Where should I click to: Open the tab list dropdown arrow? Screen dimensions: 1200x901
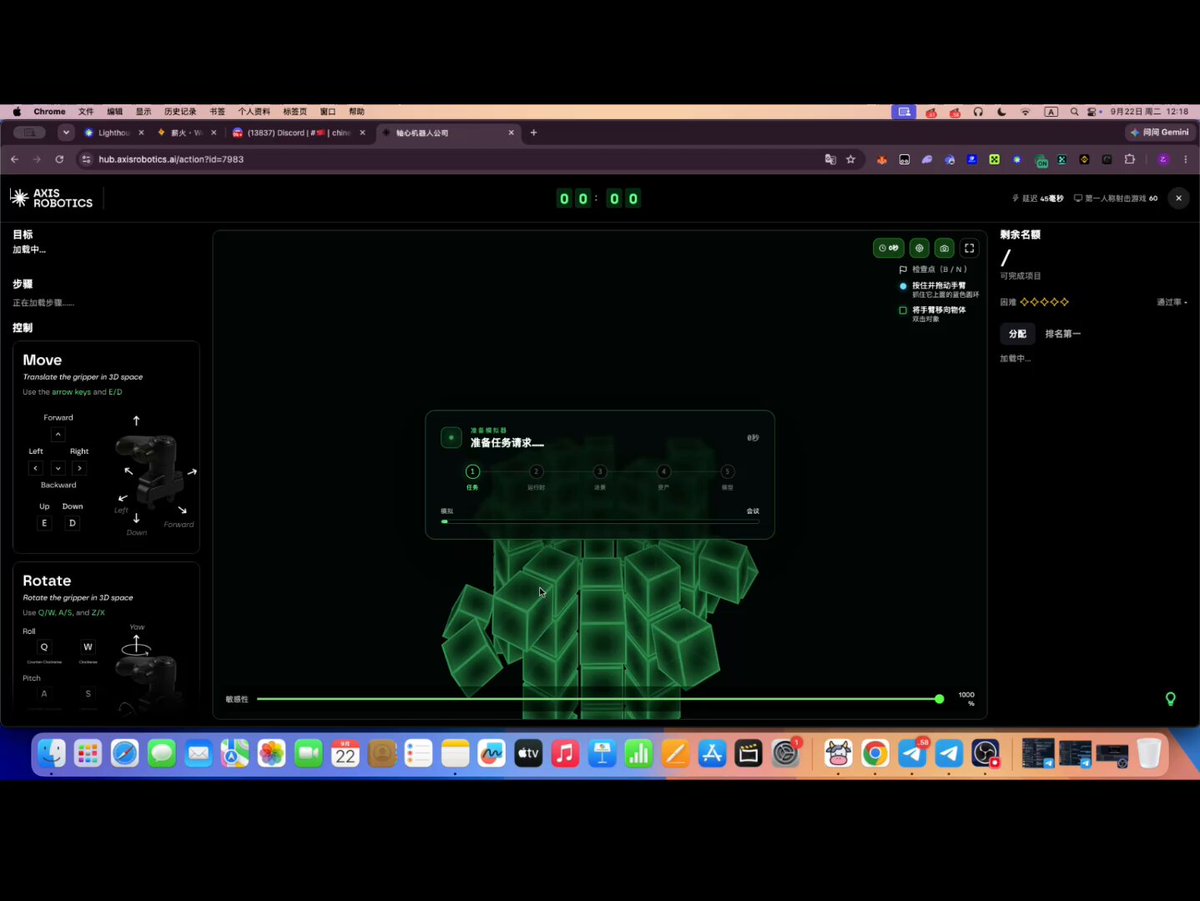[67, 132]
